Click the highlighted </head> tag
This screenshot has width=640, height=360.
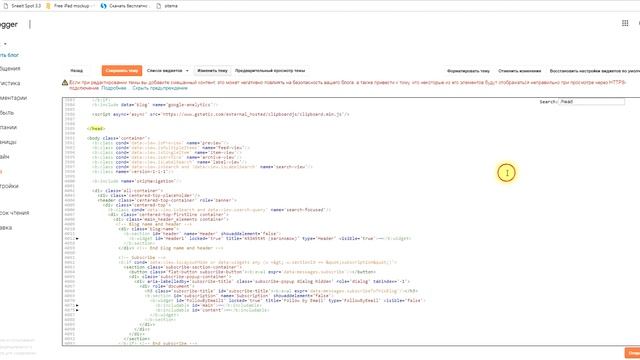tap(96, 129)
